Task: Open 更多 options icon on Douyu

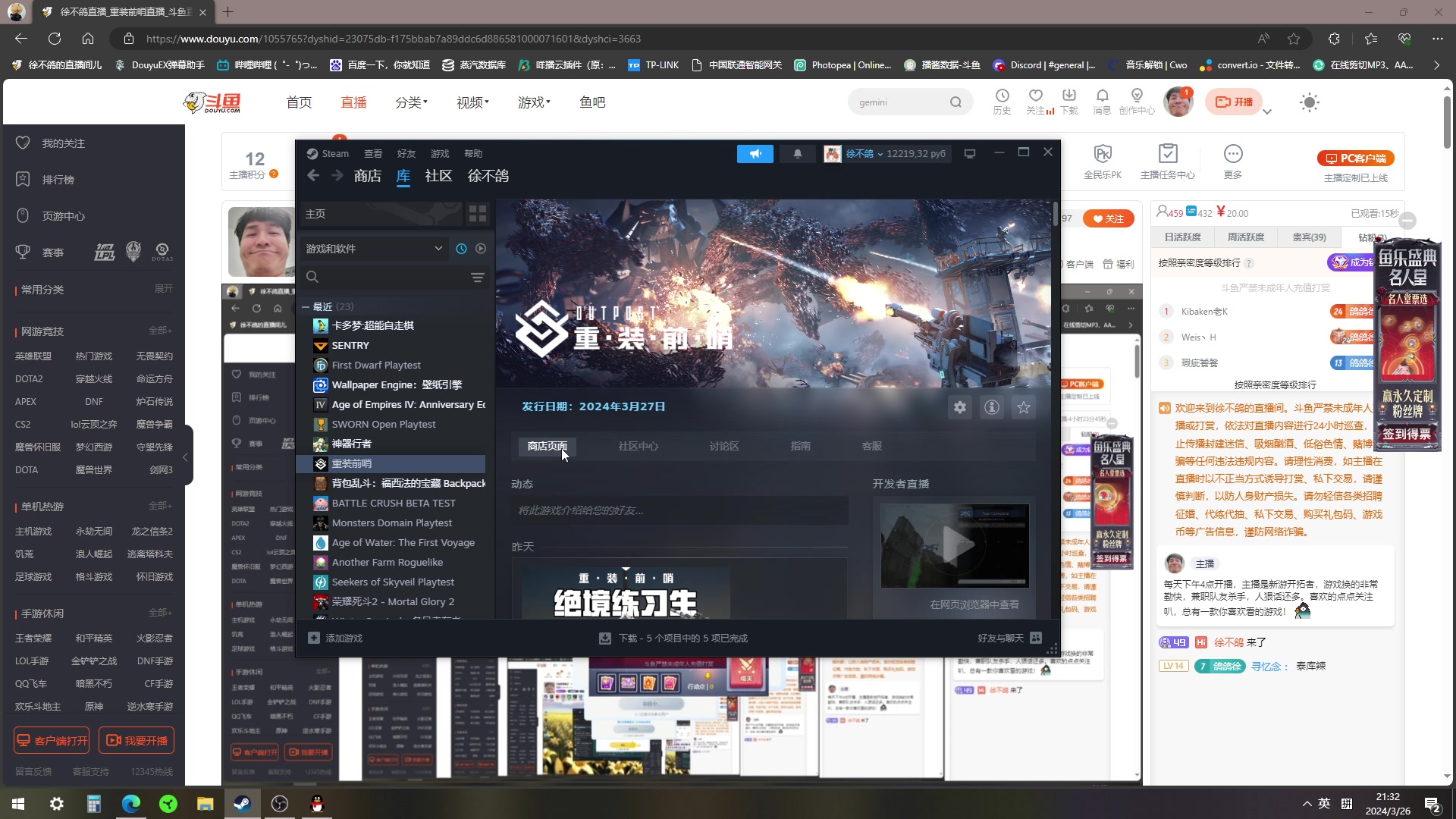Action: click(1233, 161)
